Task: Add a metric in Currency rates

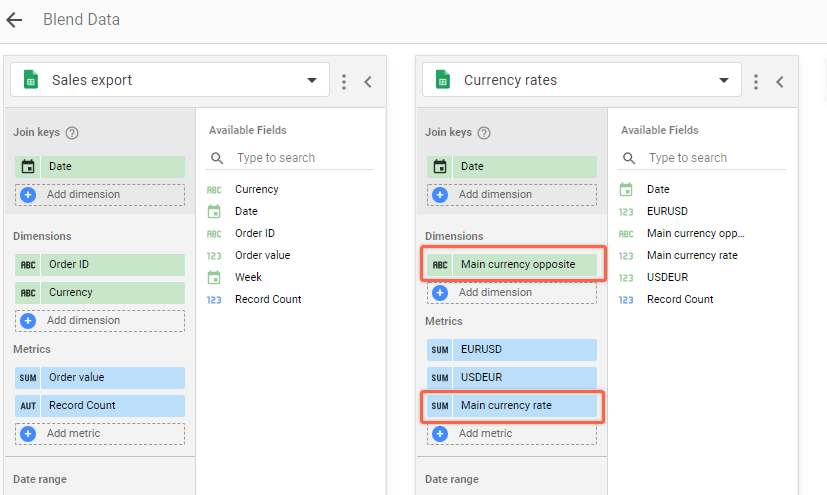Action: pos(512,433)
